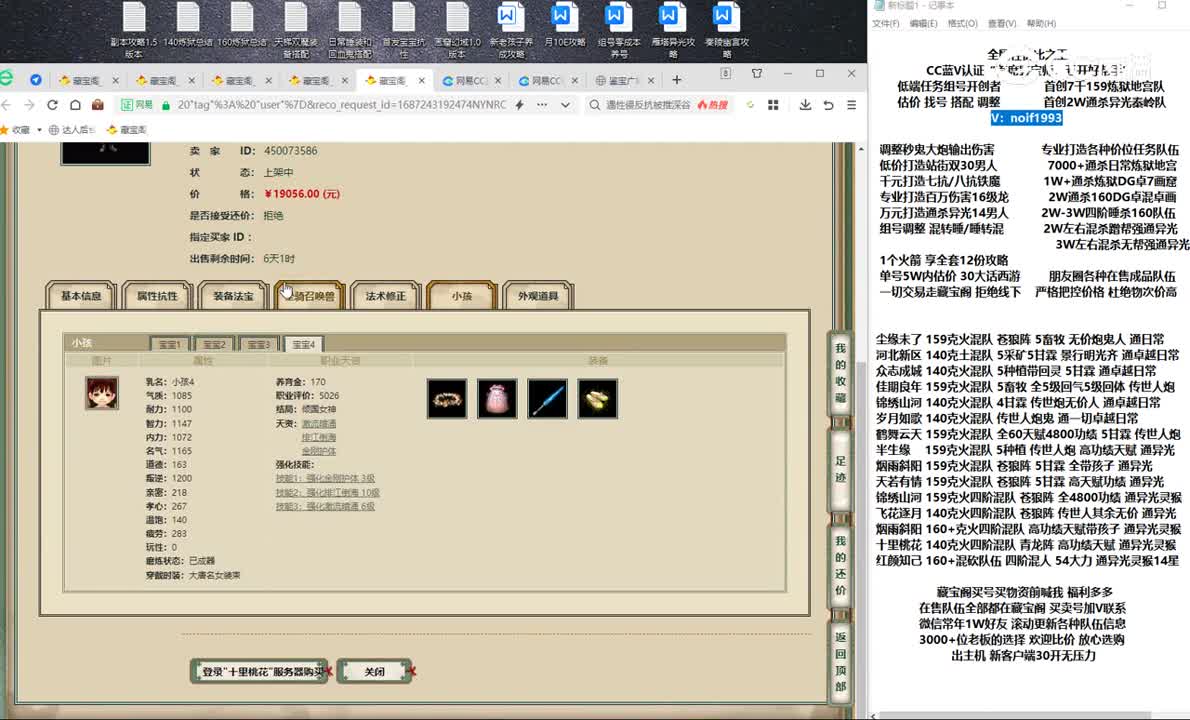The image size is (1190, 720).
Task: Select the 宝宝1 sub-tab
Action: pyautogui.click(x=169, y=344)
